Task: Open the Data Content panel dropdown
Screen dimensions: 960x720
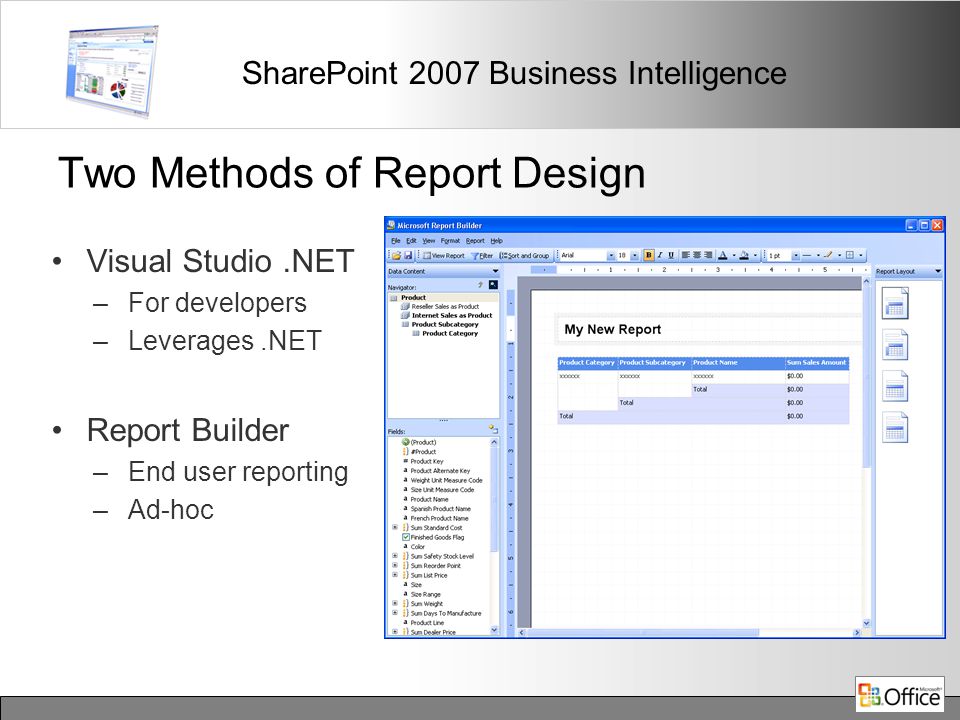Action: (x=495, y=271)
